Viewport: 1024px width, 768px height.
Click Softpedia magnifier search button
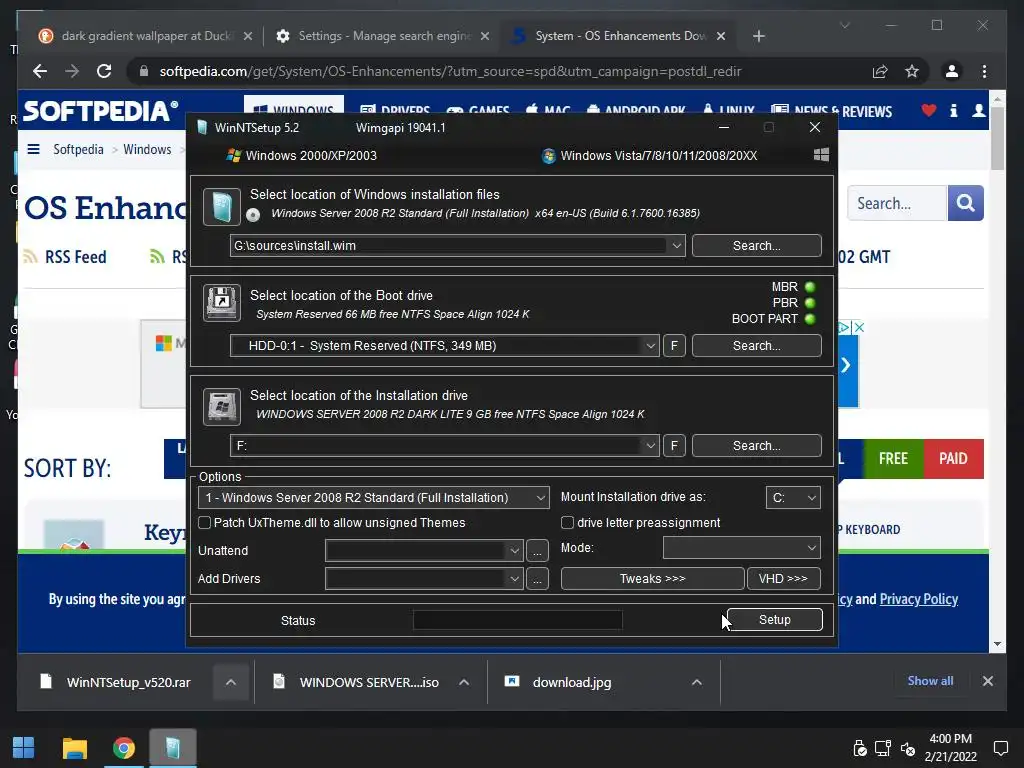pyautogui.click(x=965, y=203)
